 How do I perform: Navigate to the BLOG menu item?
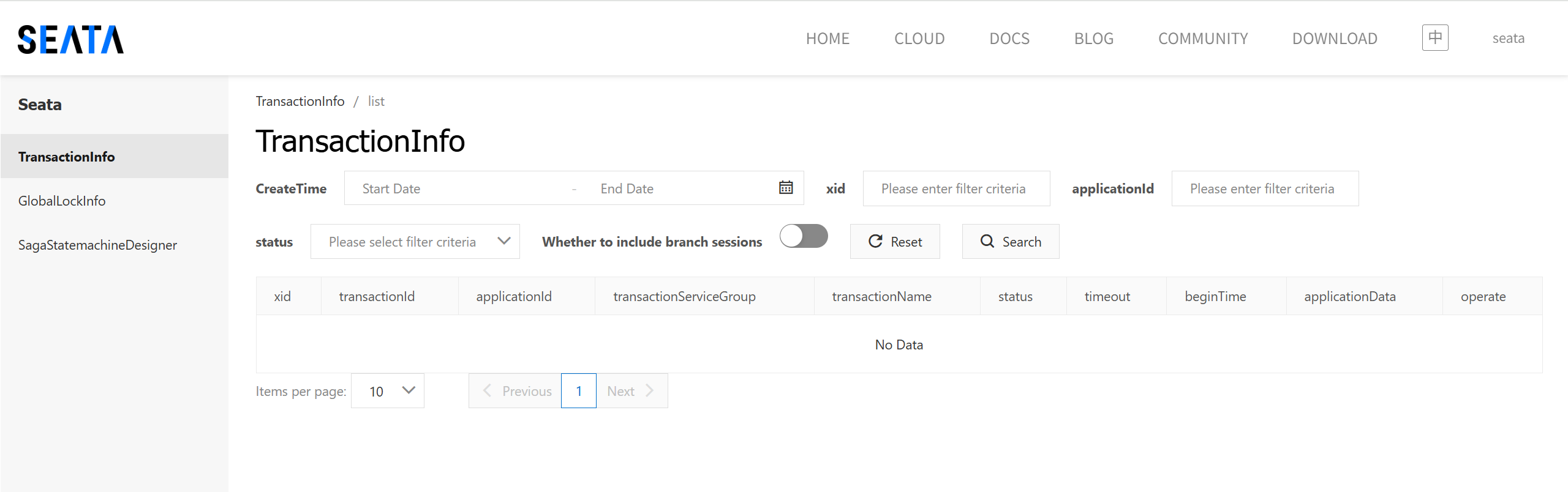point(1094,39)
